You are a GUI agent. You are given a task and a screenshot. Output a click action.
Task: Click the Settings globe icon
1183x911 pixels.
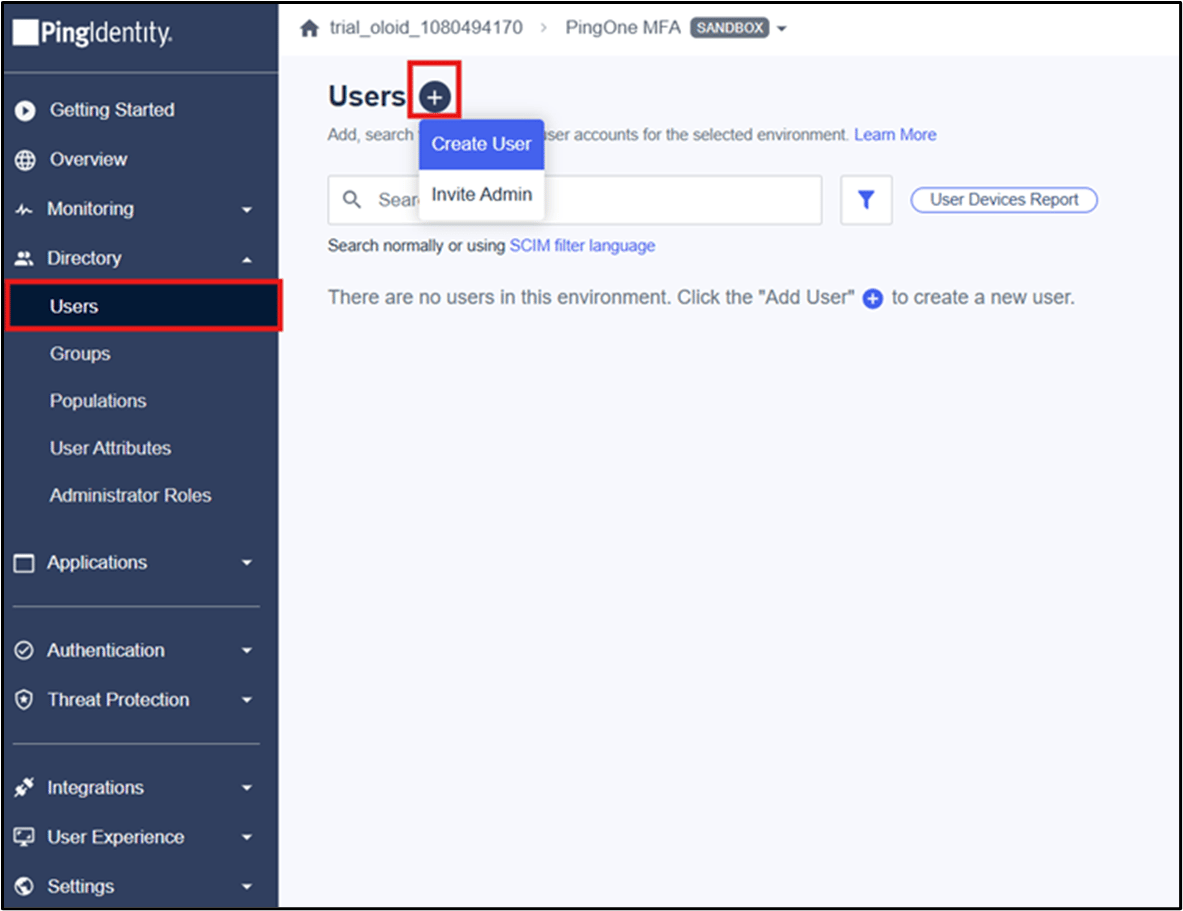[24, 886]
